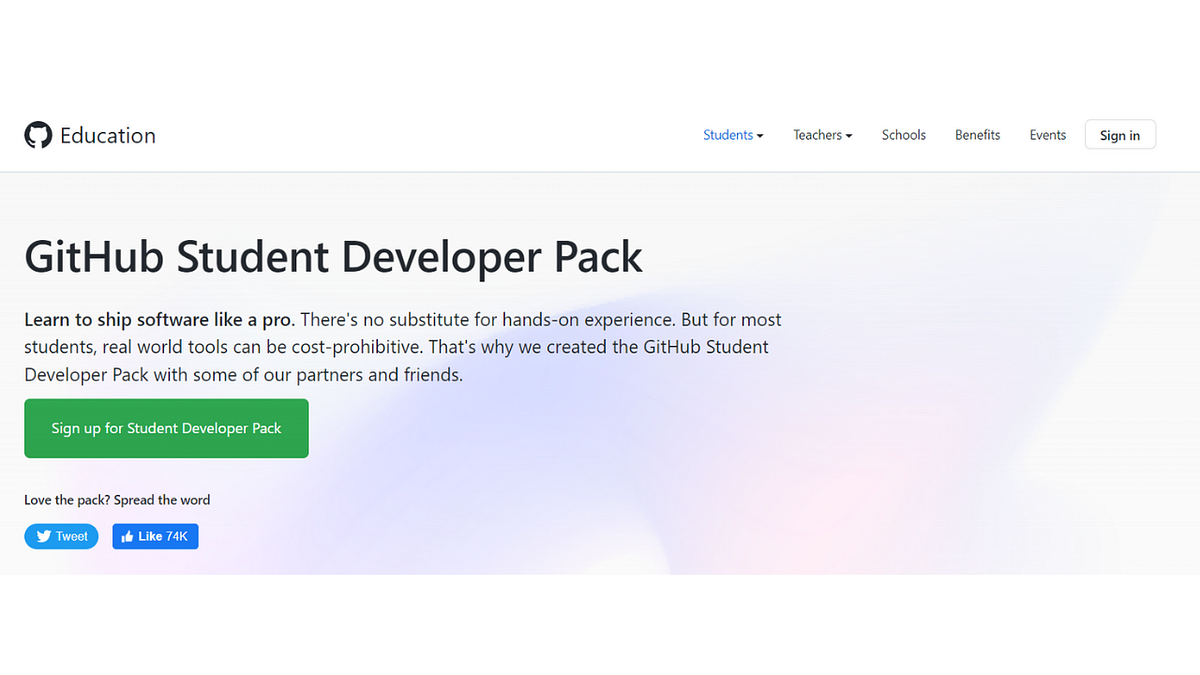Screen dimensions: 1200x675
Task: Click Education next to the GitHub logo
Action: tap(109, 135)
